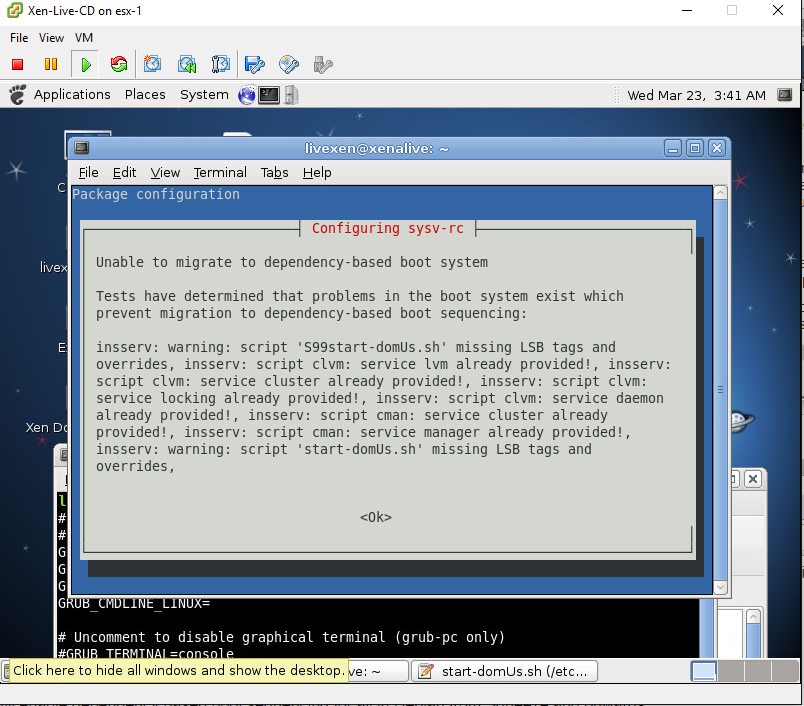Launch the terminal from the GNOME panel icon
804x706 pixels.
[269, 95]
